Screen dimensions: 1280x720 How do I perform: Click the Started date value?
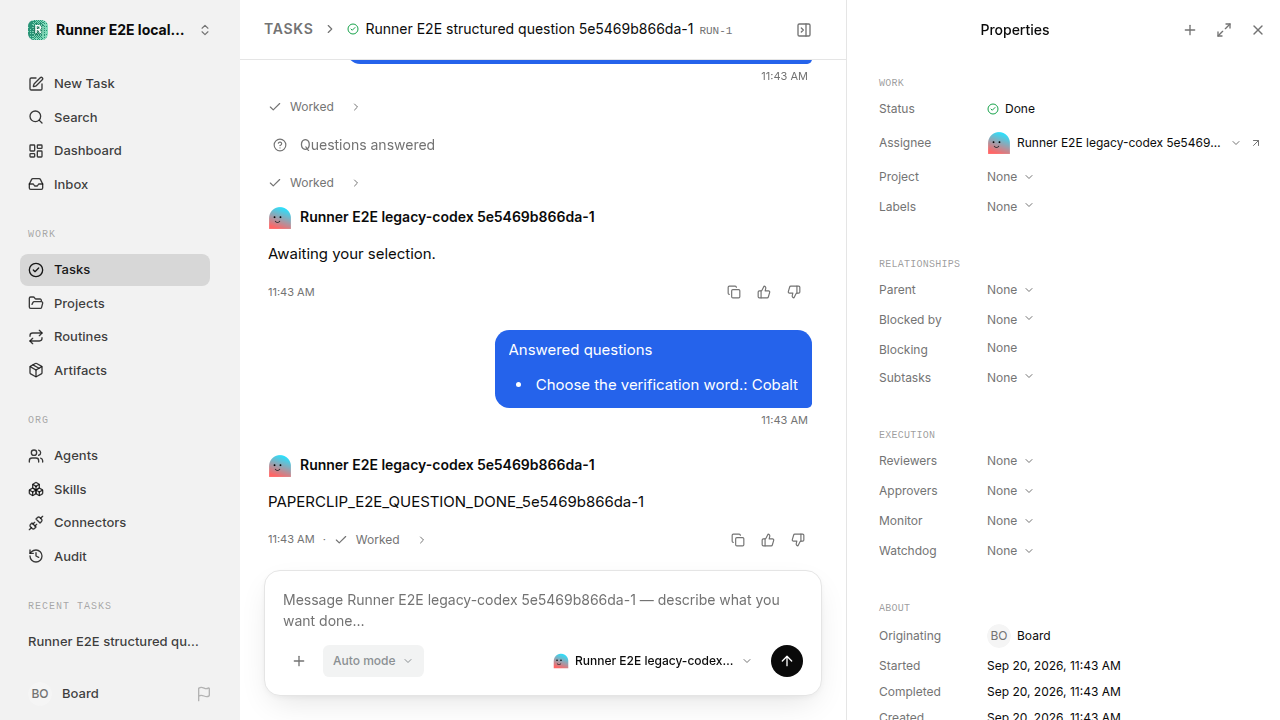point(1053,666)
